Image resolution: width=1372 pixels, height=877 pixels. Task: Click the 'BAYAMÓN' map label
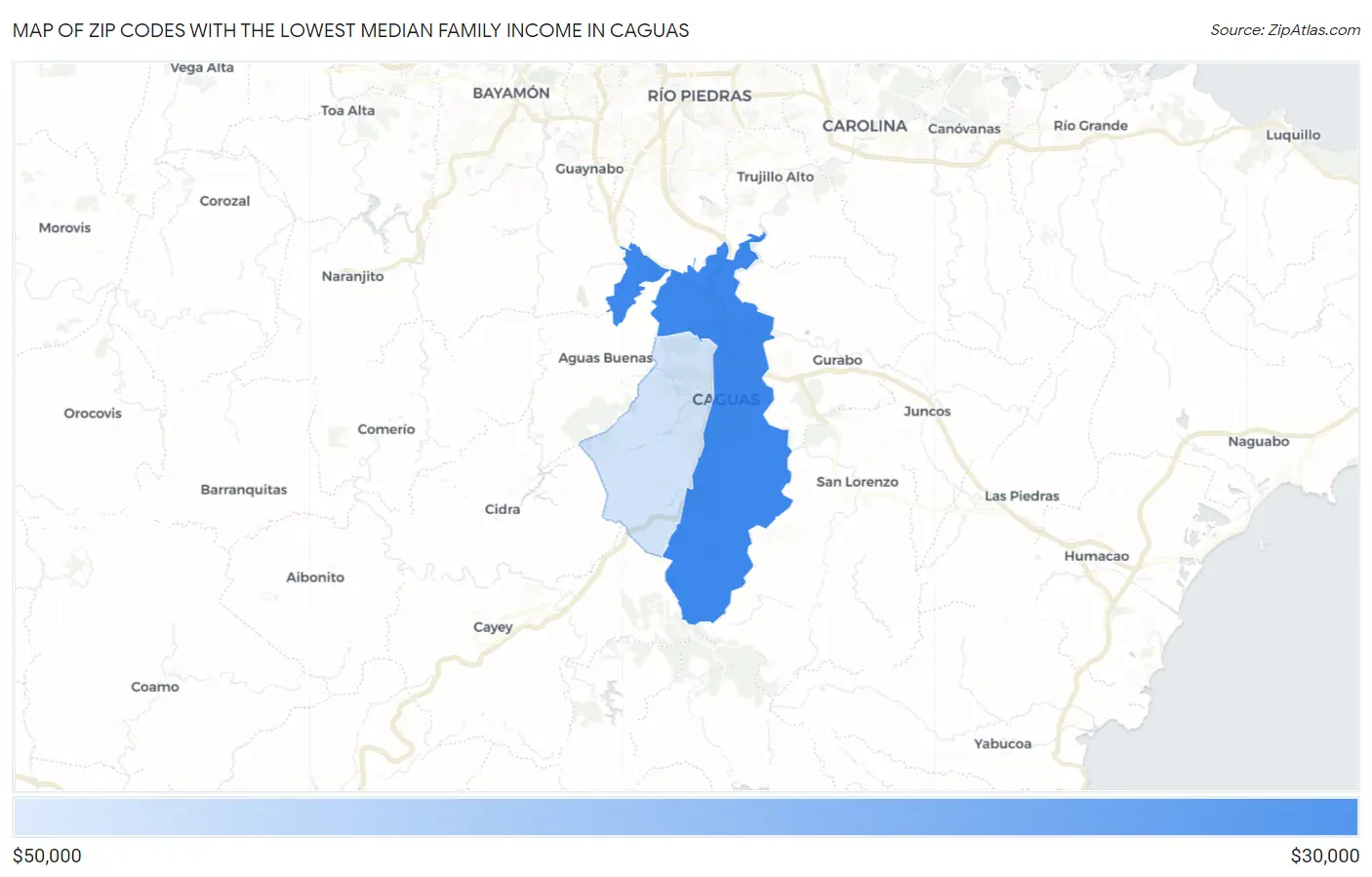(510, 93)
